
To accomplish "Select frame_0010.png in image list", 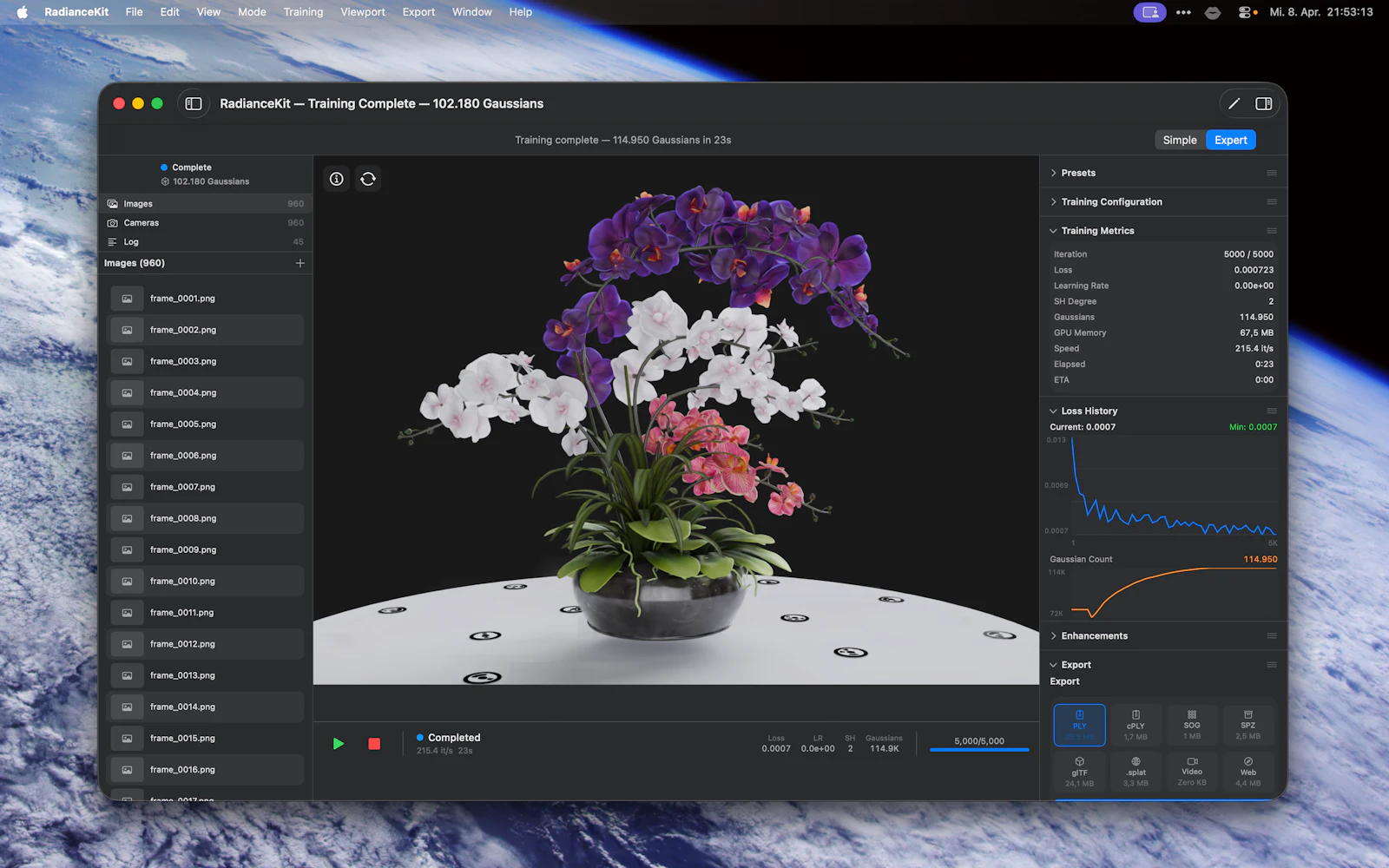I will tap(206, 582).
